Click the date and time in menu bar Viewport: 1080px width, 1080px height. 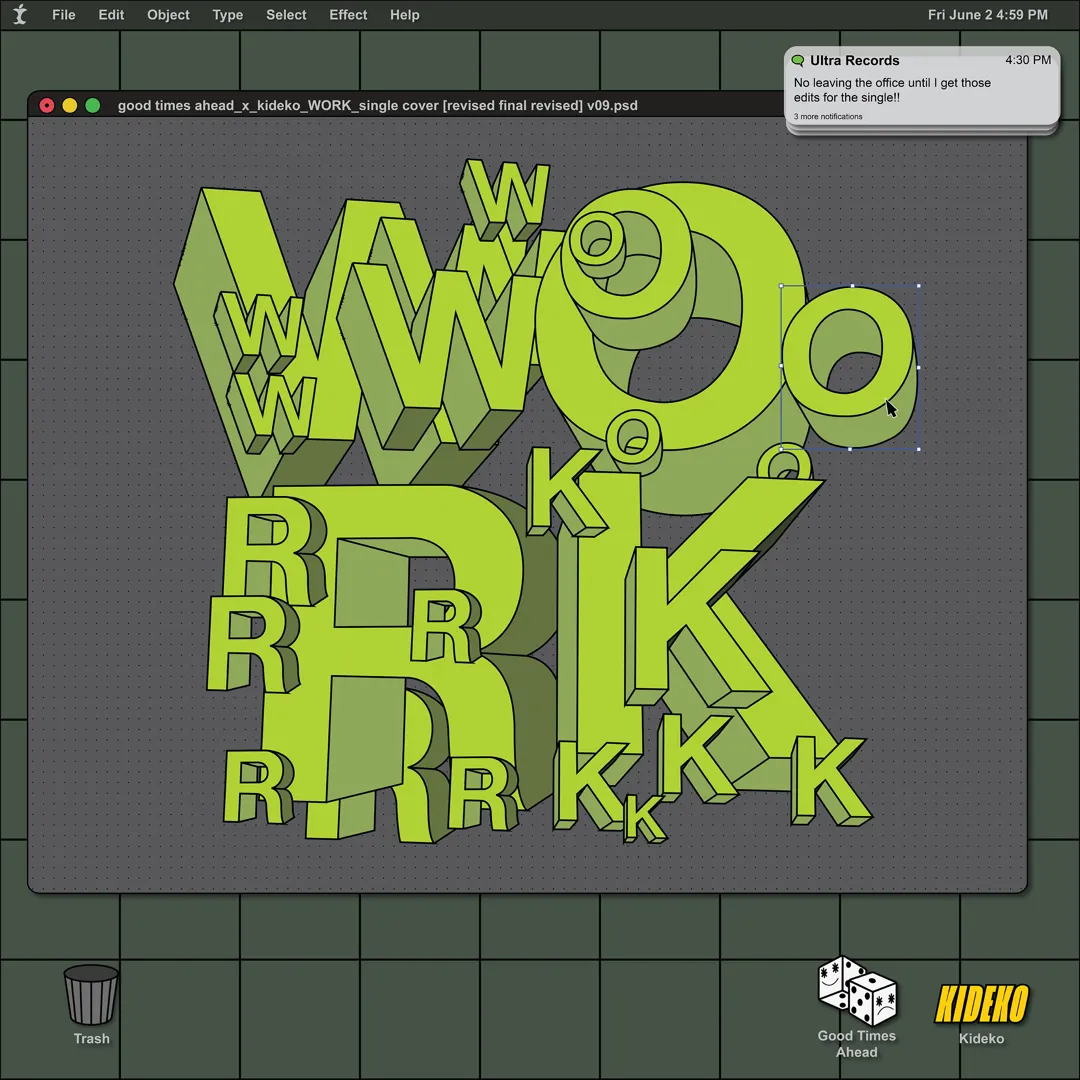click(x=987, y=15)
